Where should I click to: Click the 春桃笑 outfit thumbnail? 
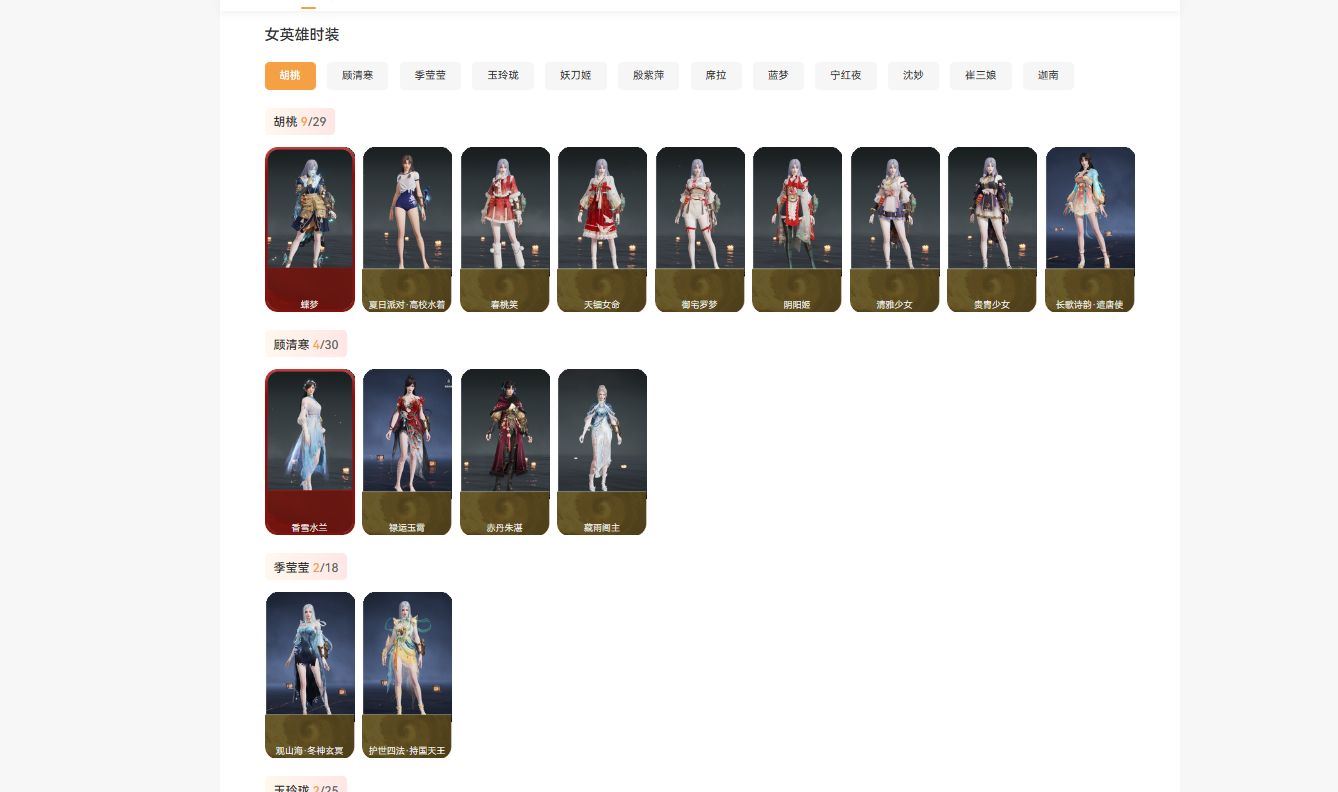pyautogui.click(x=505, y=229)
